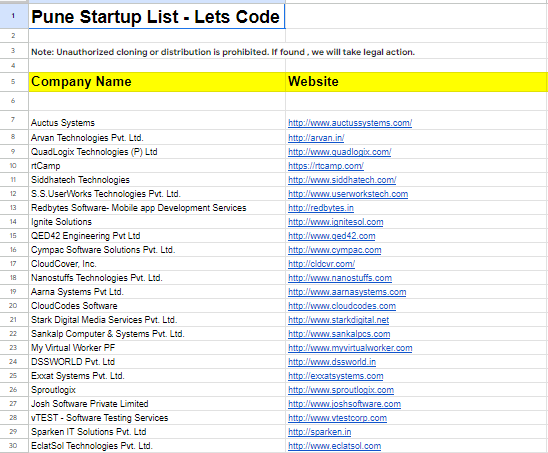Go to the joshsoftware.com link
The width and height of the screenshot is (548, 453).
pyautogui.click(x=344, y=404)
